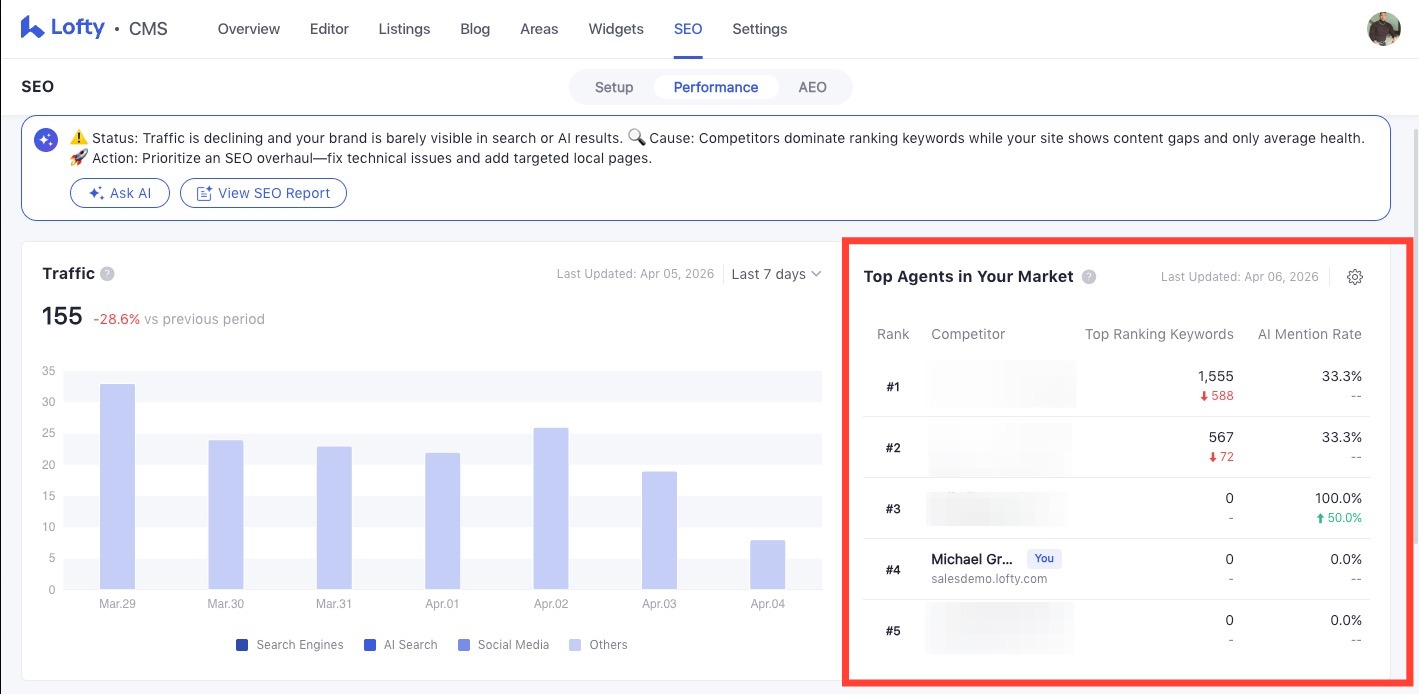Toggle the Social Media legend item
Viewport: 1419px width, 694px height.
pyautogui.click(x=503, y=645)
